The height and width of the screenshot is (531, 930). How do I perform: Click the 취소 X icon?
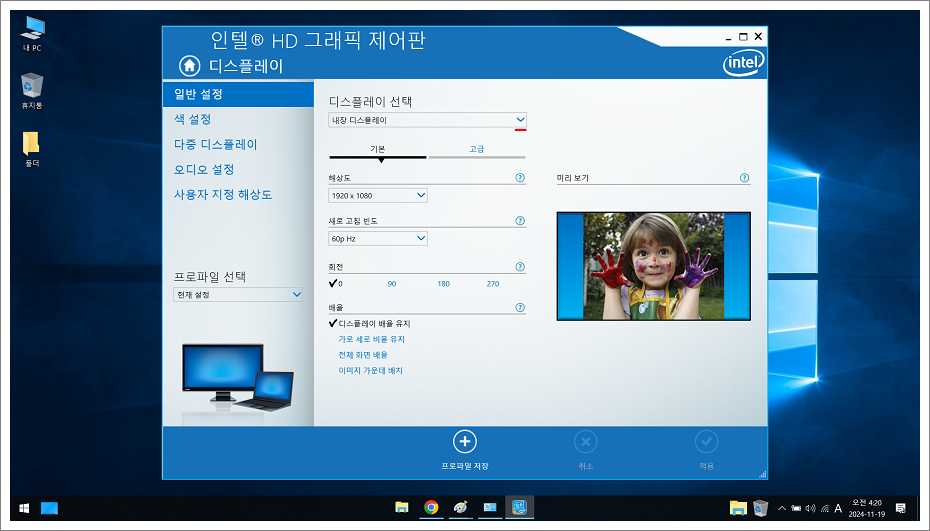coord(585,441)
